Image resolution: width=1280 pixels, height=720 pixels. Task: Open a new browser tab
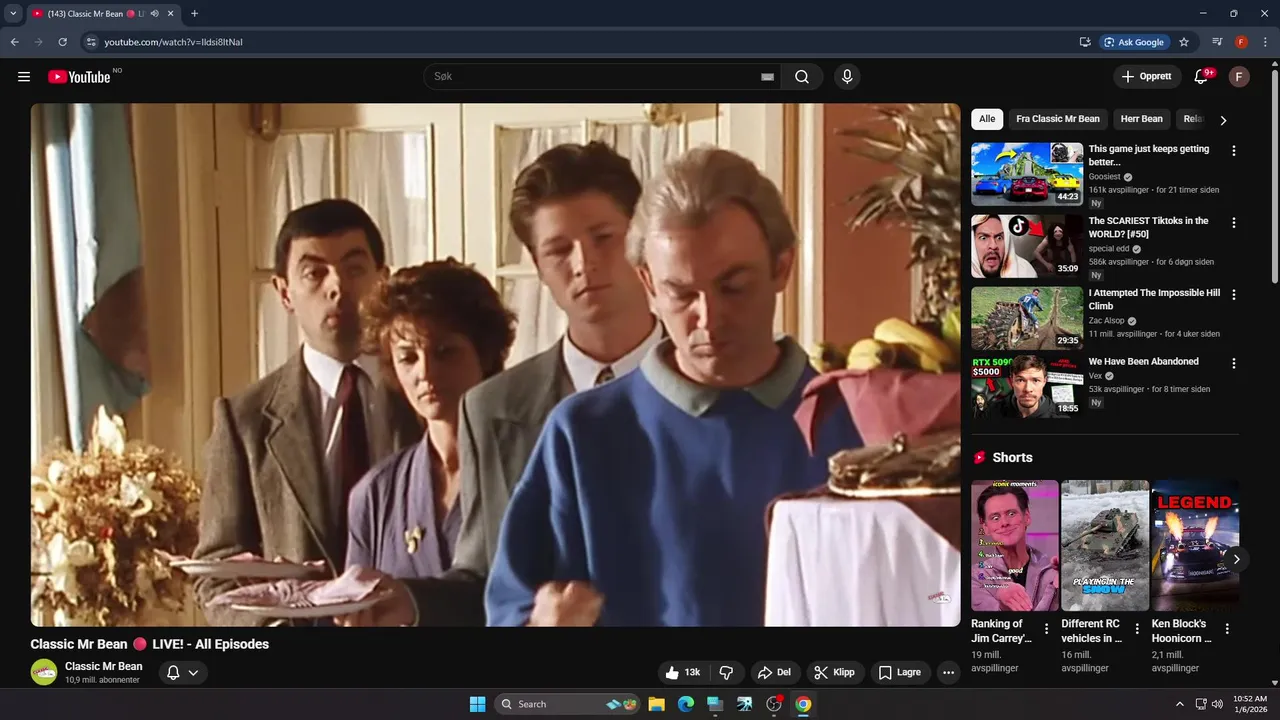[x=194, y=14]
